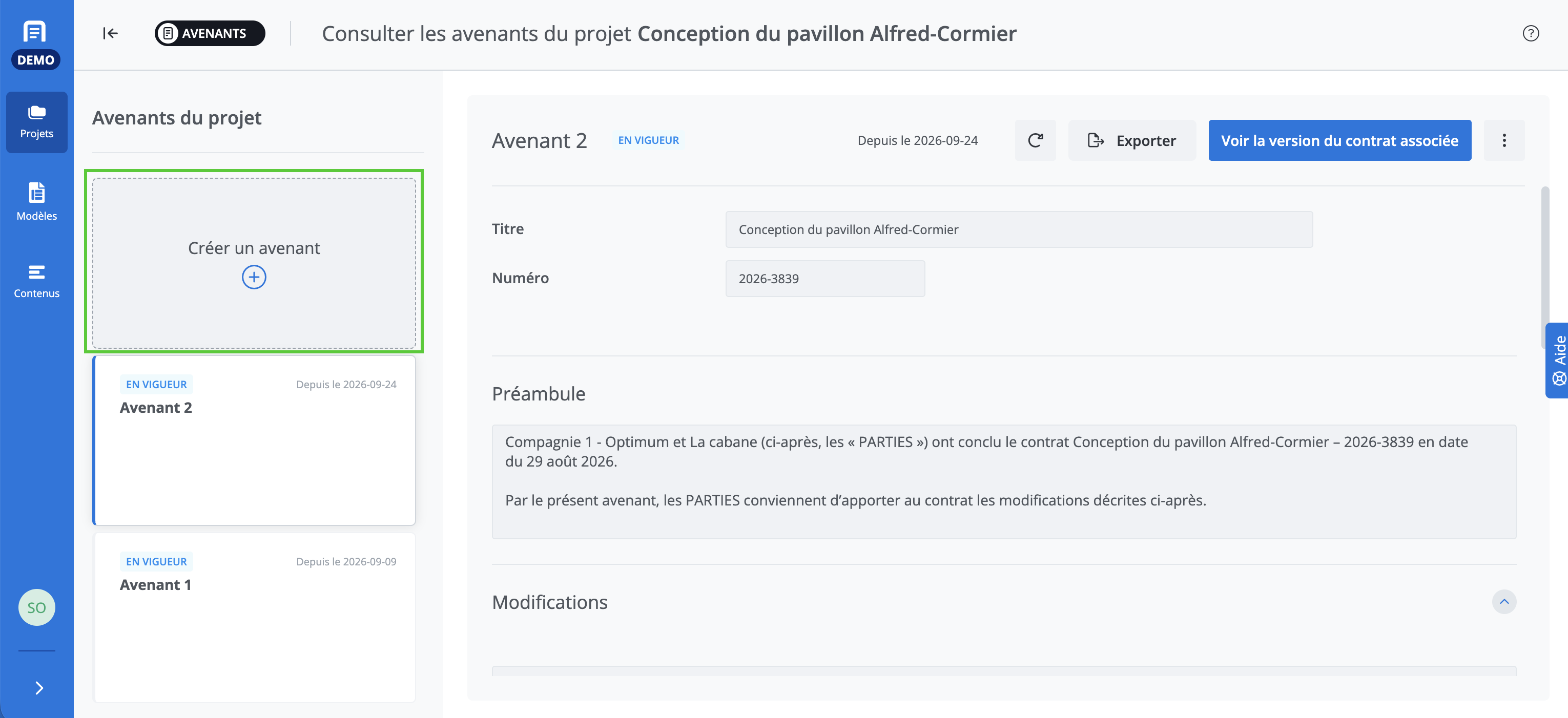Click the Exporter button
Screen dimensions: 1568x718
point(1131,140)
